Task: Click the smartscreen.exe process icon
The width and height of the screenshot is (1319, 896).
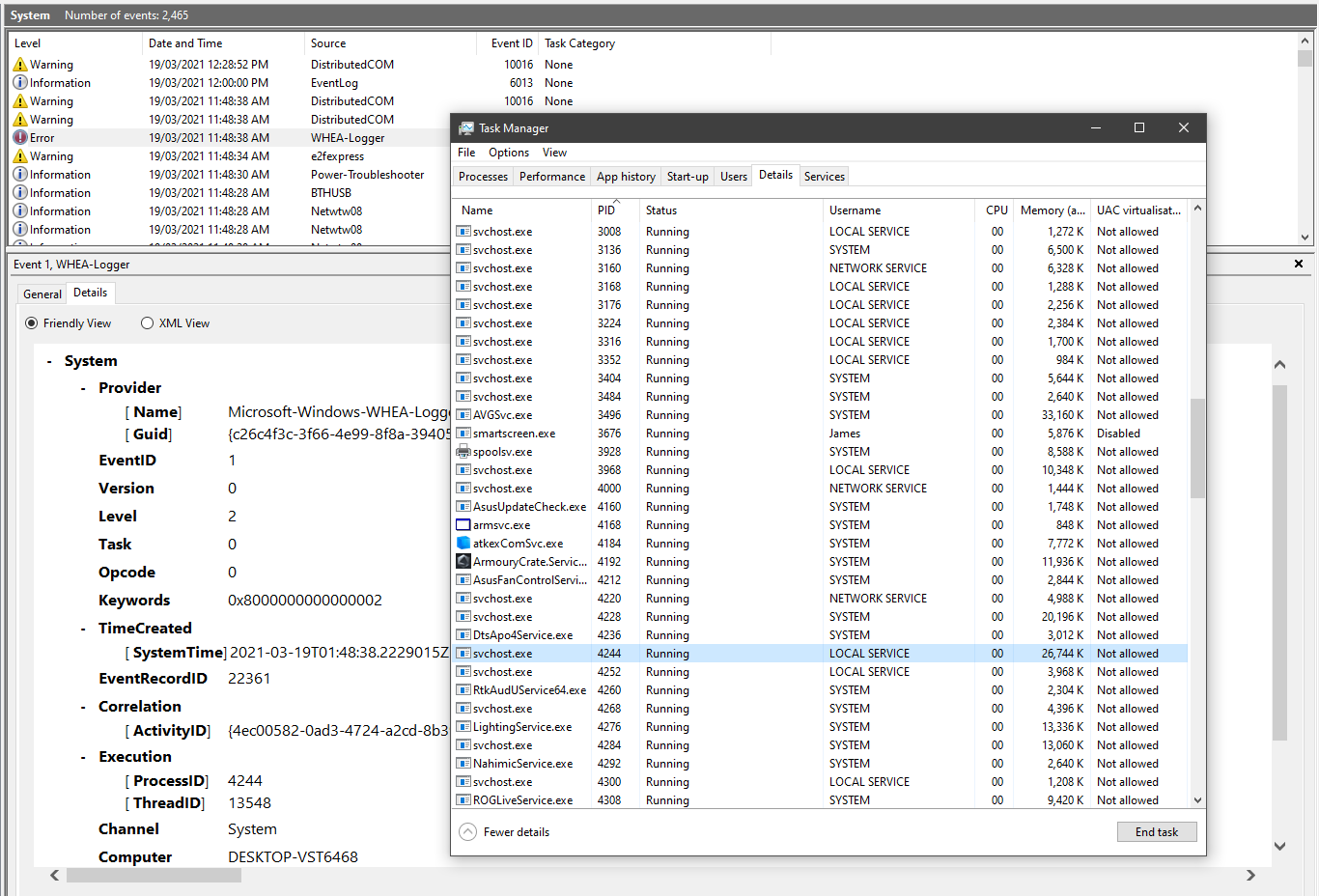Action: pyautogui.click(x=463, y=434)
